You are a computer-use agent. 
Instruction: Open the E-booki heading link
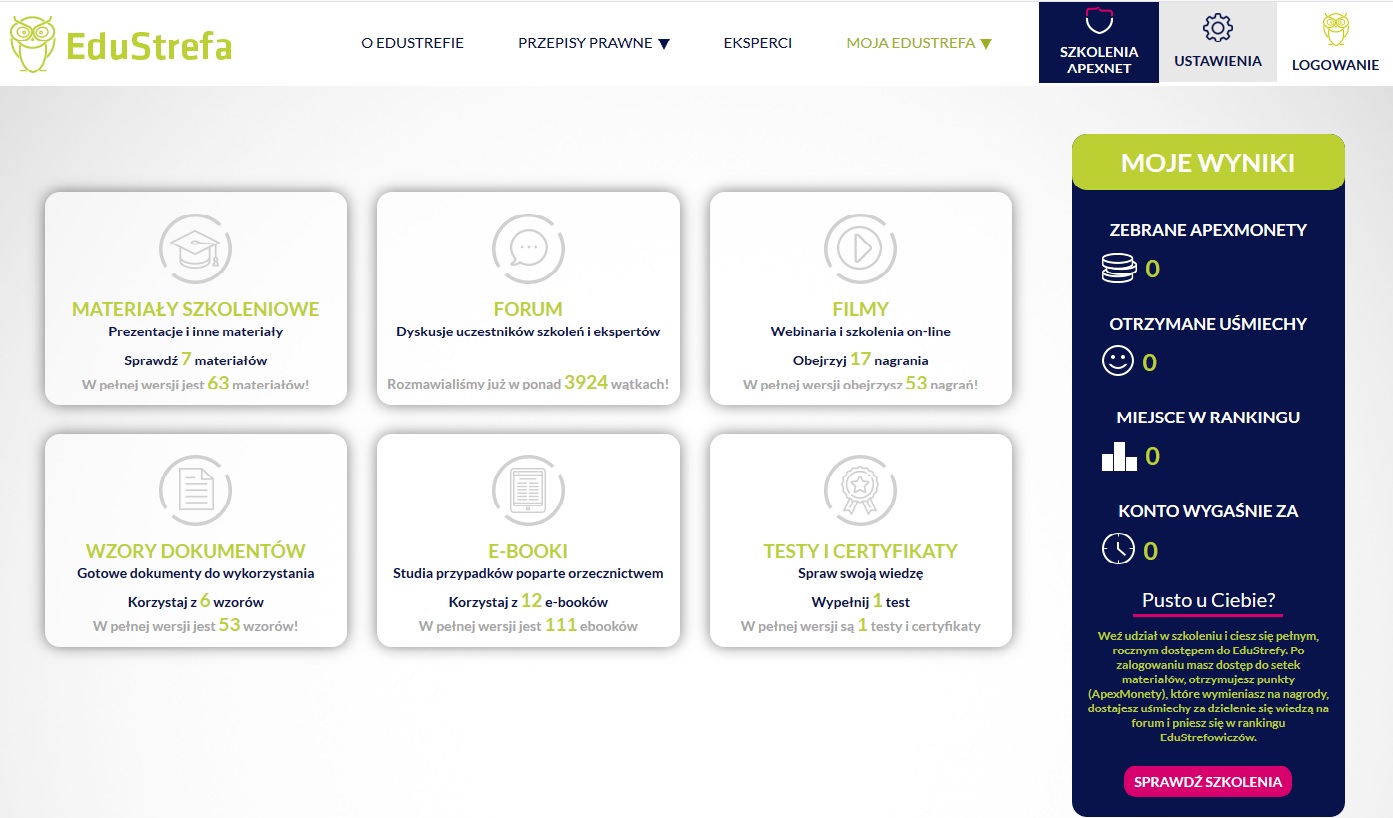tap(528, 551)
